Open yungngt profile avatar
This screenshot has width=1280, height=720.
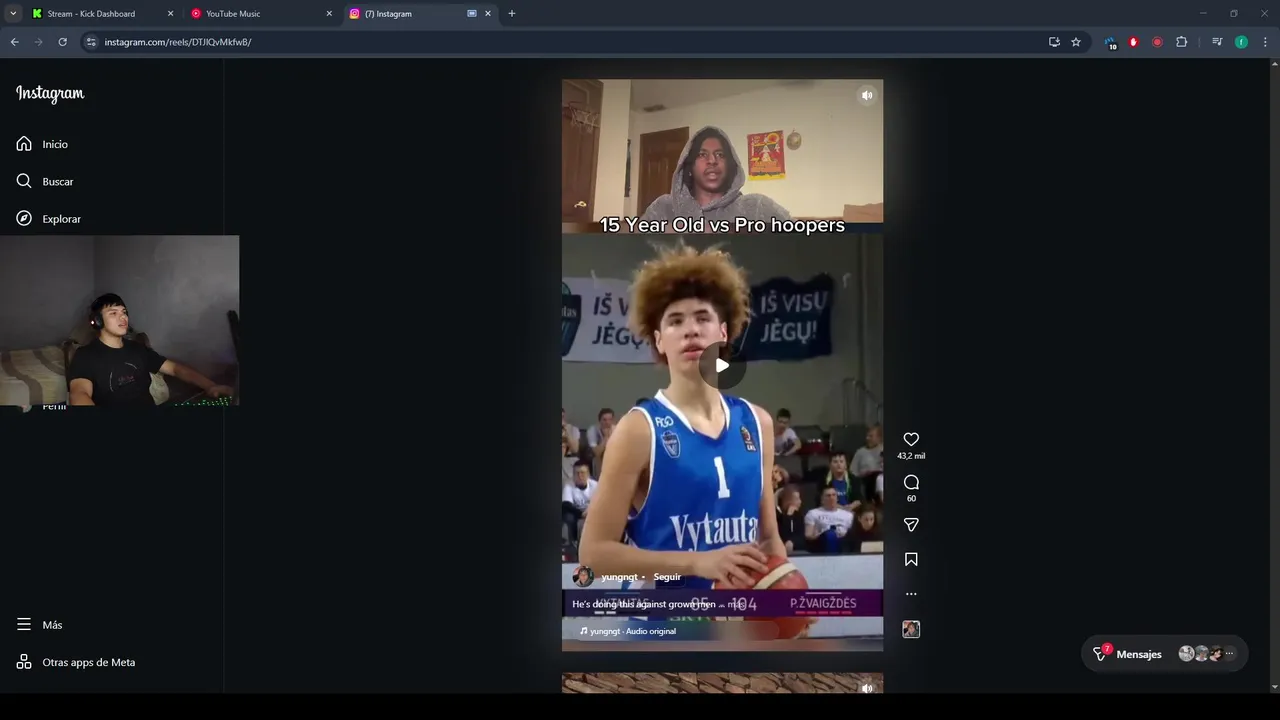[583, 576]
